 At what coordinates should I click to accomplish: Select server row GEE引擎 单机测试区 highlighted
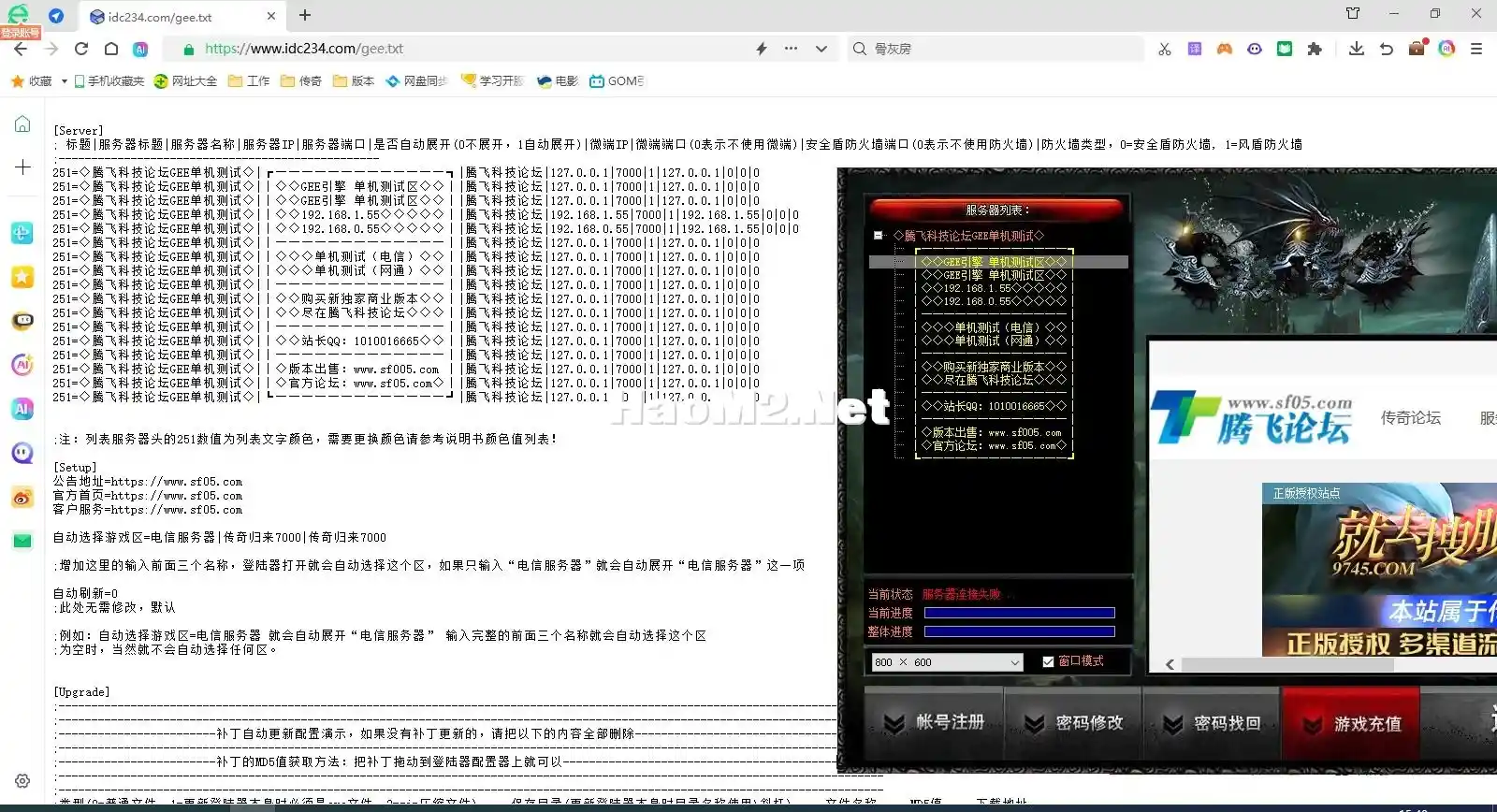tap(997, 262)
